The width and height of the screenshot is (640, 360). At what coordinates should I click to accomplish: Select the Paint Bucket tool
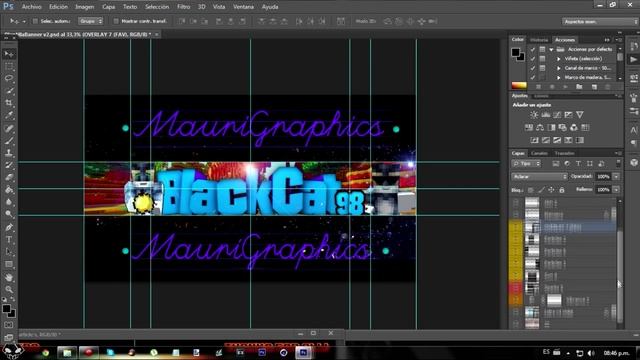pyautogui.click(x=9, y=190)
